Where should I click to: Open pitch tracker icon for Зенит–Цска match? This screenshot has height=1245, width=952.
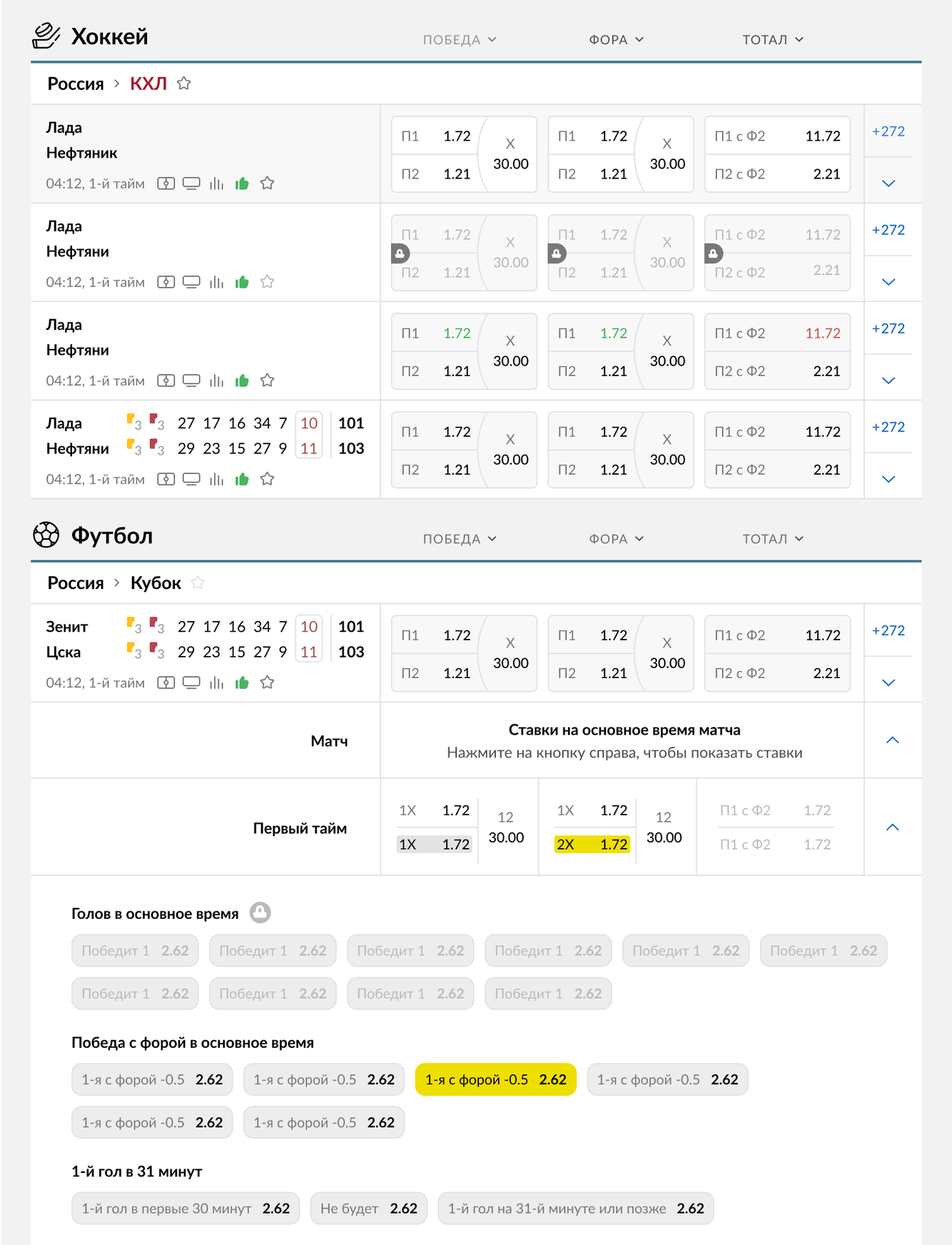pyautogui.click(x=166, y=682)
